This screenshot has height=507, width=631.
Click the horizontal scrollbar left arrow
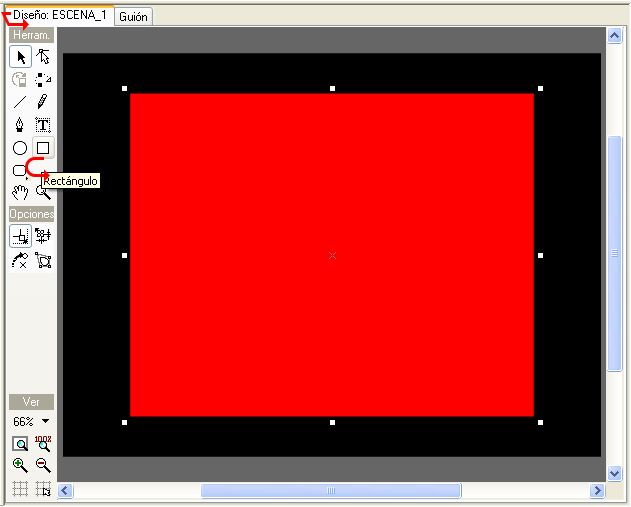pos(65,491)
